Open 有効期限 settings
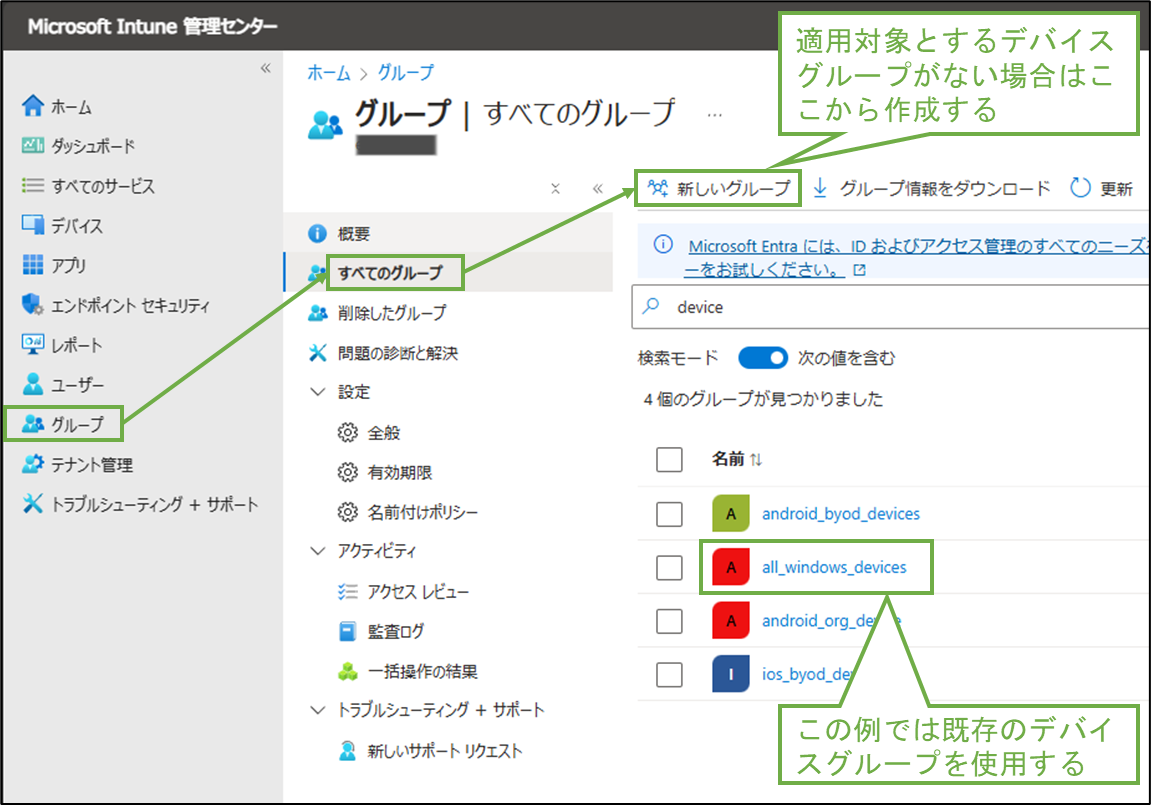This screenshot has height=805, width=1151. tap(385, 472)
